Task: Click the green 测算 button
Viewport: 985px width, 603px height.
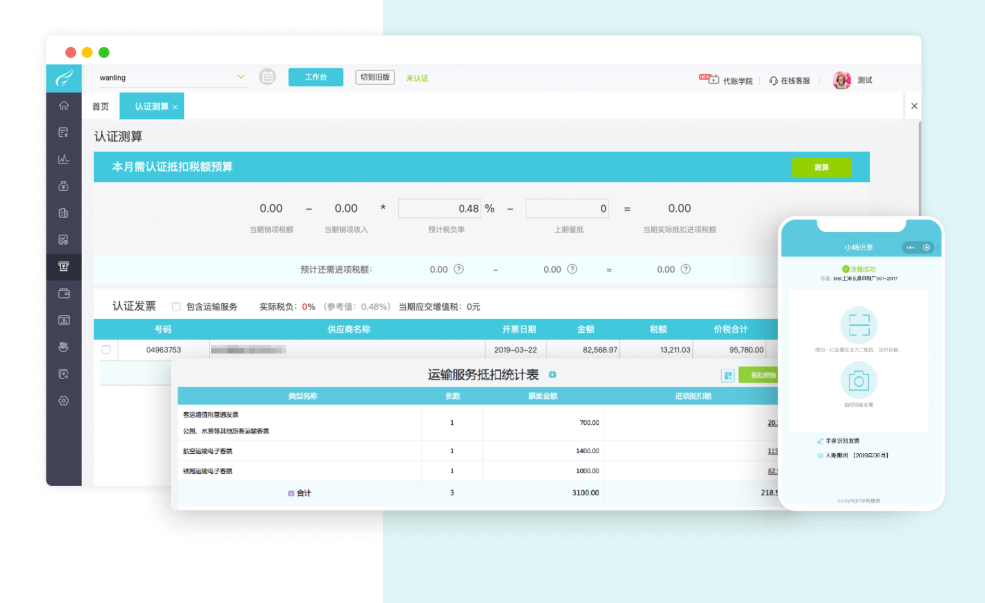Action: (820, 167)
